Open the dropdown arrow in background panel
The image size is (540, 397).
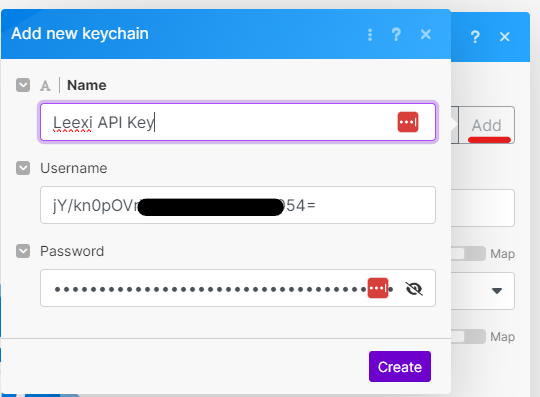coord(497,291)
